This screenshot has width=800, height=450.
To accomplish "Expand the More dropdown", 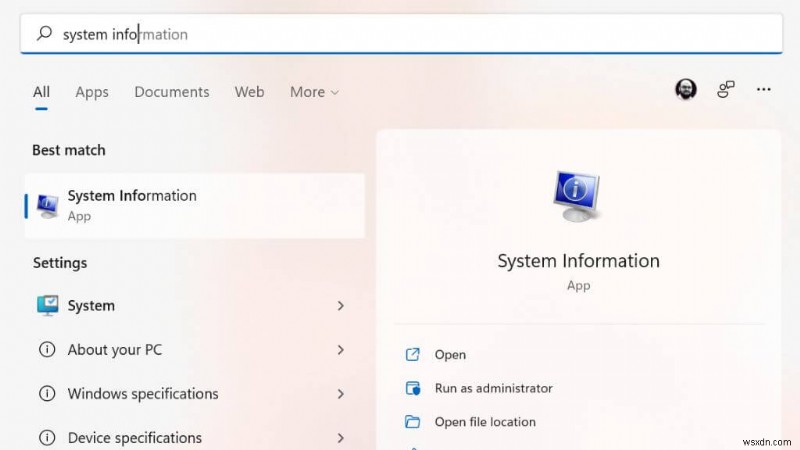I will click(314, 92).
